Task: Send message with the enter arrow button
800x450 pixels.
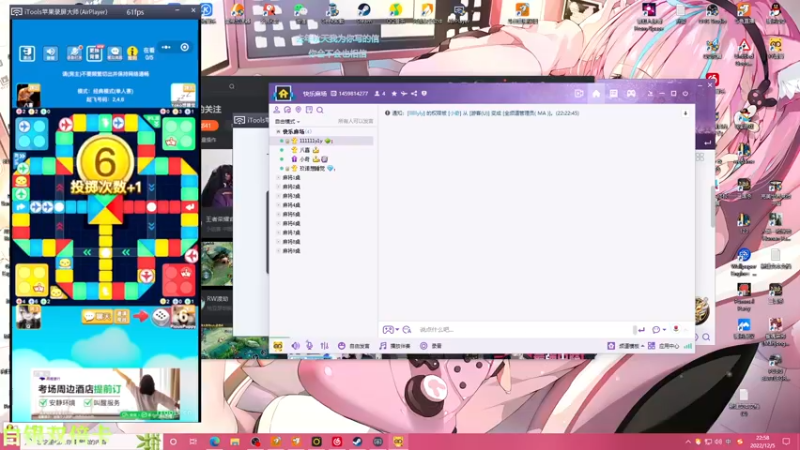Action: click(641, 330)
